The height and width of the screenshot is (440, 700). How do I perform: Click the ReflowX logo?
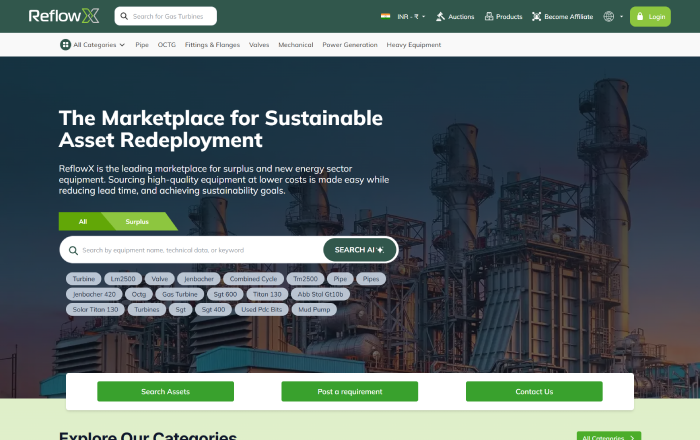(64, 16)
